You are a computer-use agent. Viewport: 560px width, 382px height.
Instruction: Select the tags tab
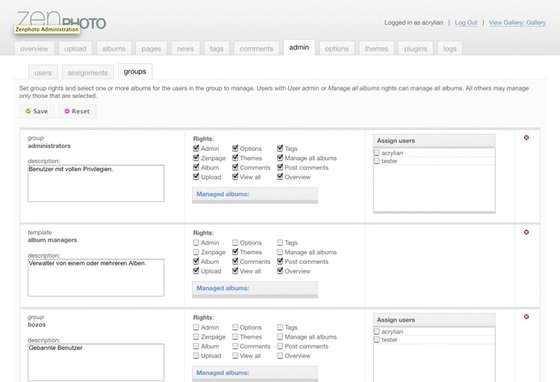[216, 49]
